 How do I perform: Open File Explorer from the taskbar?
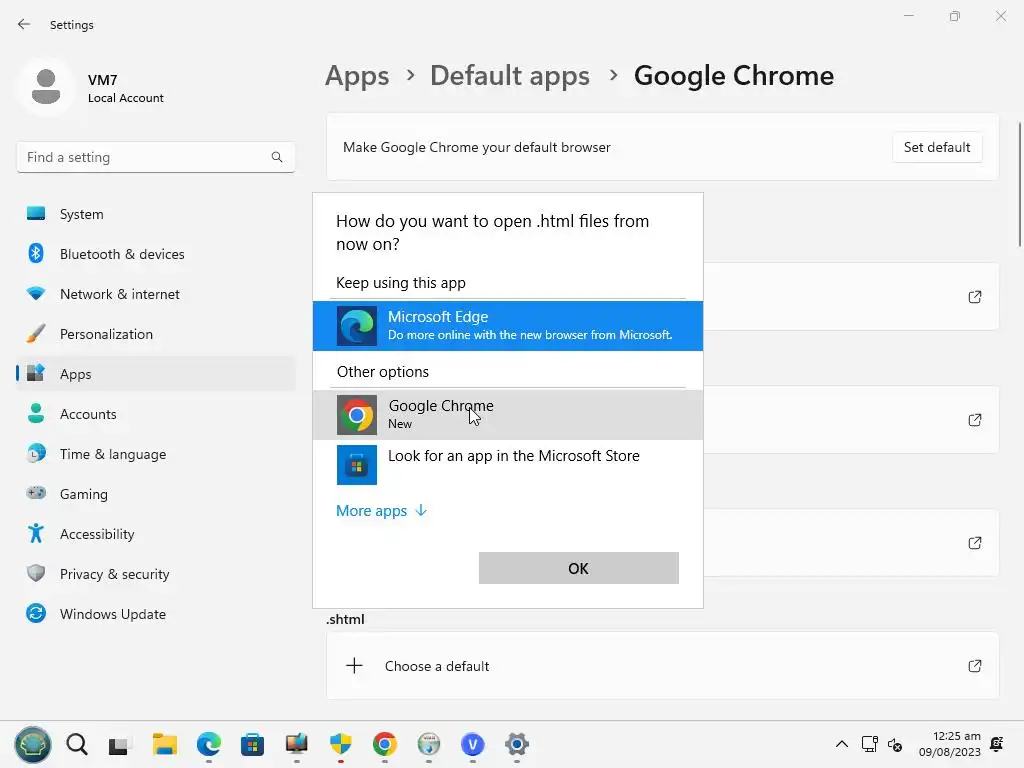[x=164, y=744]
